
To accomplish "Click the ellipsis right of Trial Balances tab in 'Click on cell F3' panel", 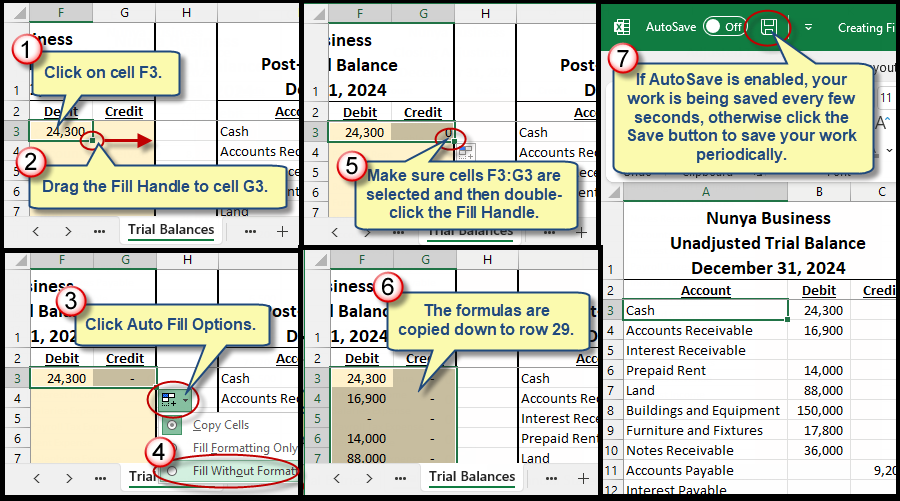I will coord(250,231).
